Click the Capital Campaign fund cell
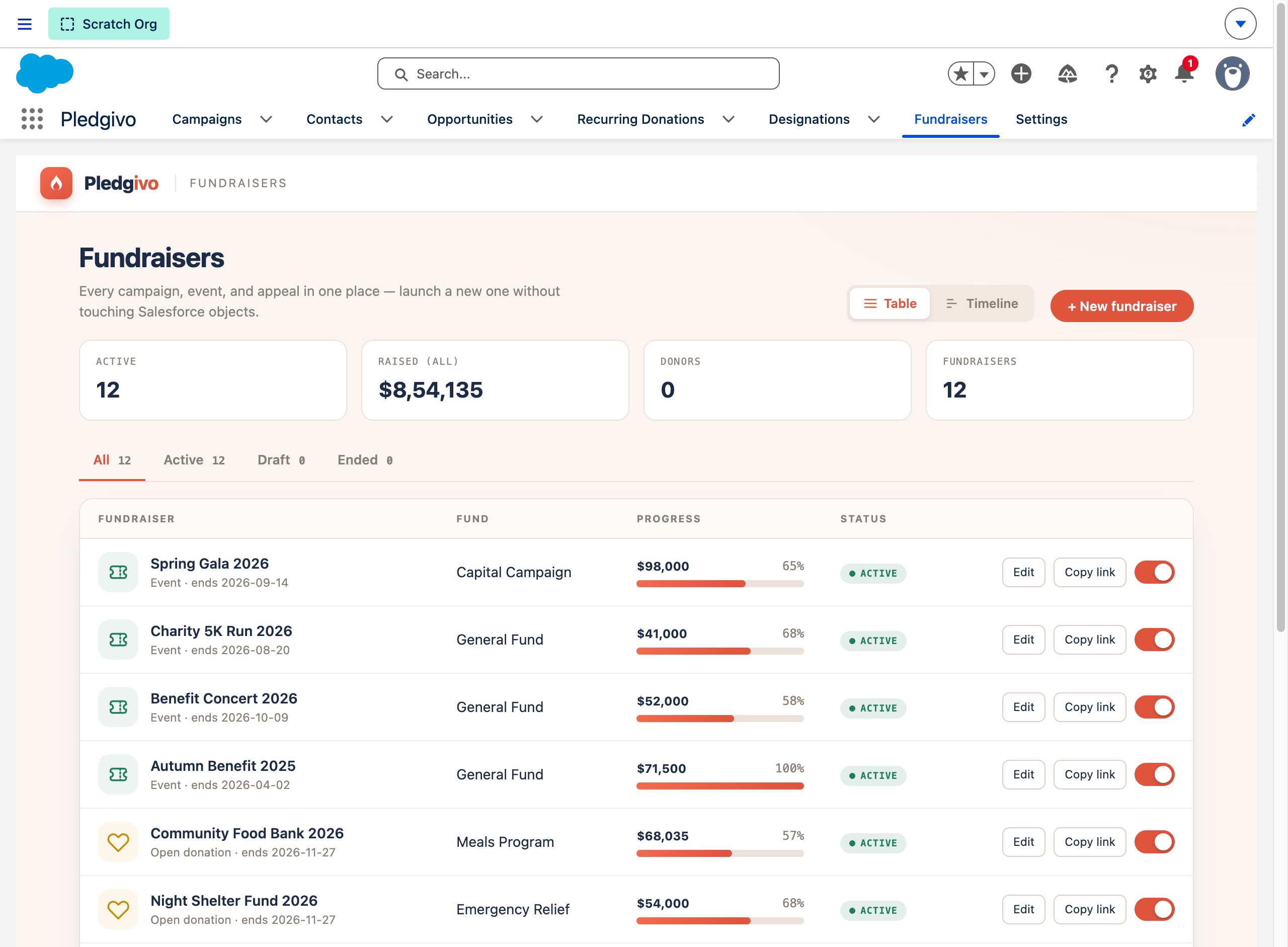 click(x=514, y=572)
